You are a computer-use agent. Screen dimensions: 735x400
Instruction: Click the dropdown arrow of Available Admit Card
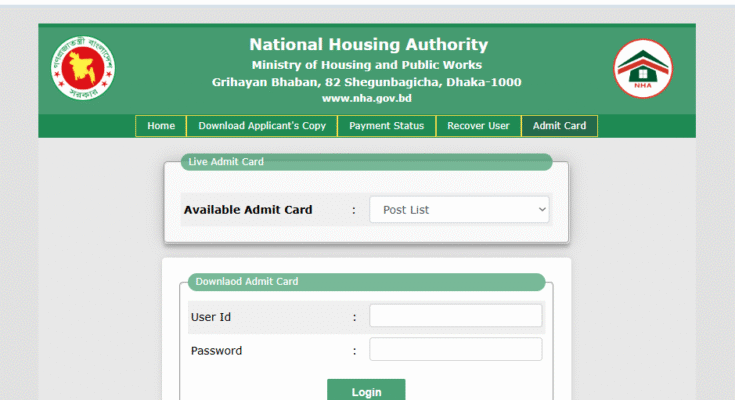click(542, 210)
